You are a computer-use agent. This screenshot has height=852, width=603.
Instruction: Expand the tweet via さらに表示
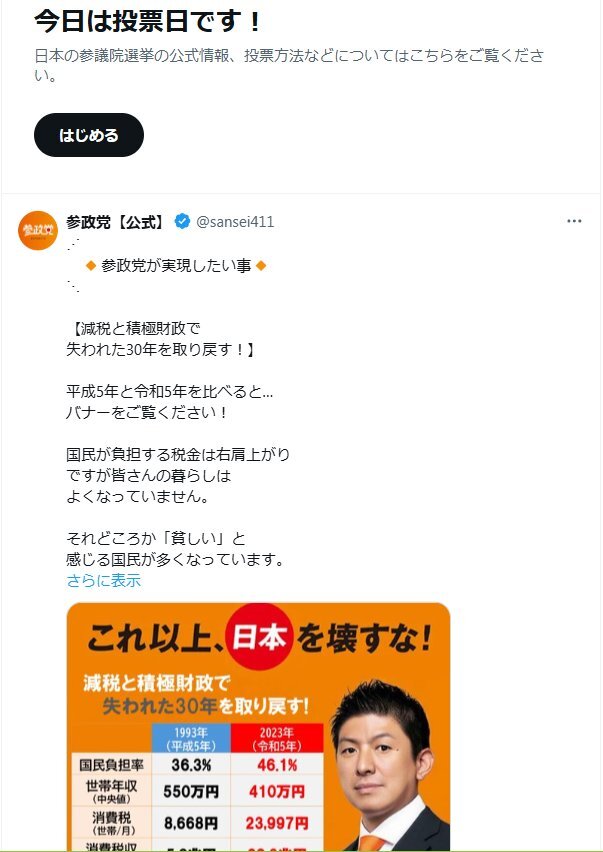tap(104, 580)
